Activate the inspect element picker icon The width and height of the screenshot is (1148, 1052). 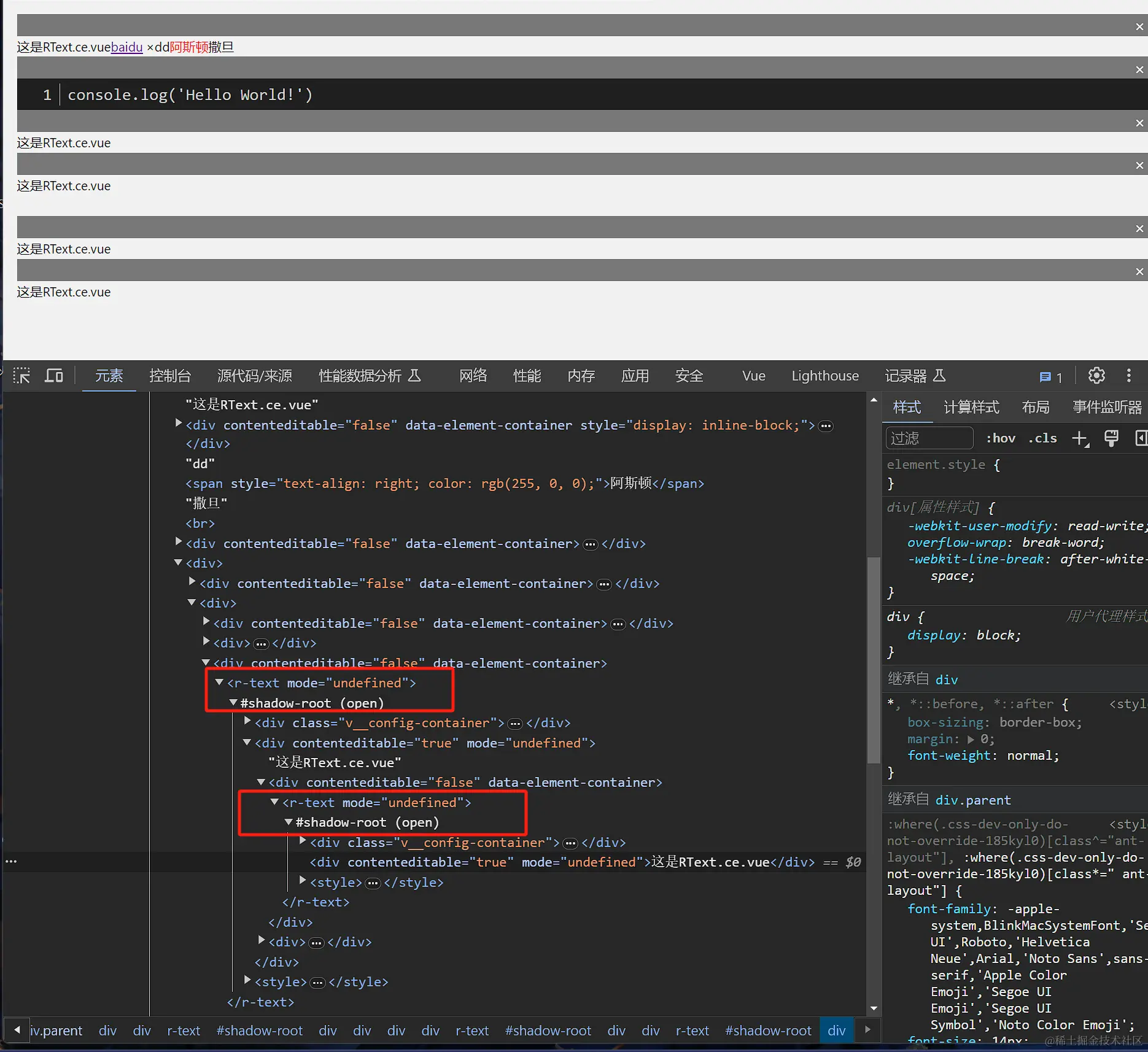pos(21,376)
